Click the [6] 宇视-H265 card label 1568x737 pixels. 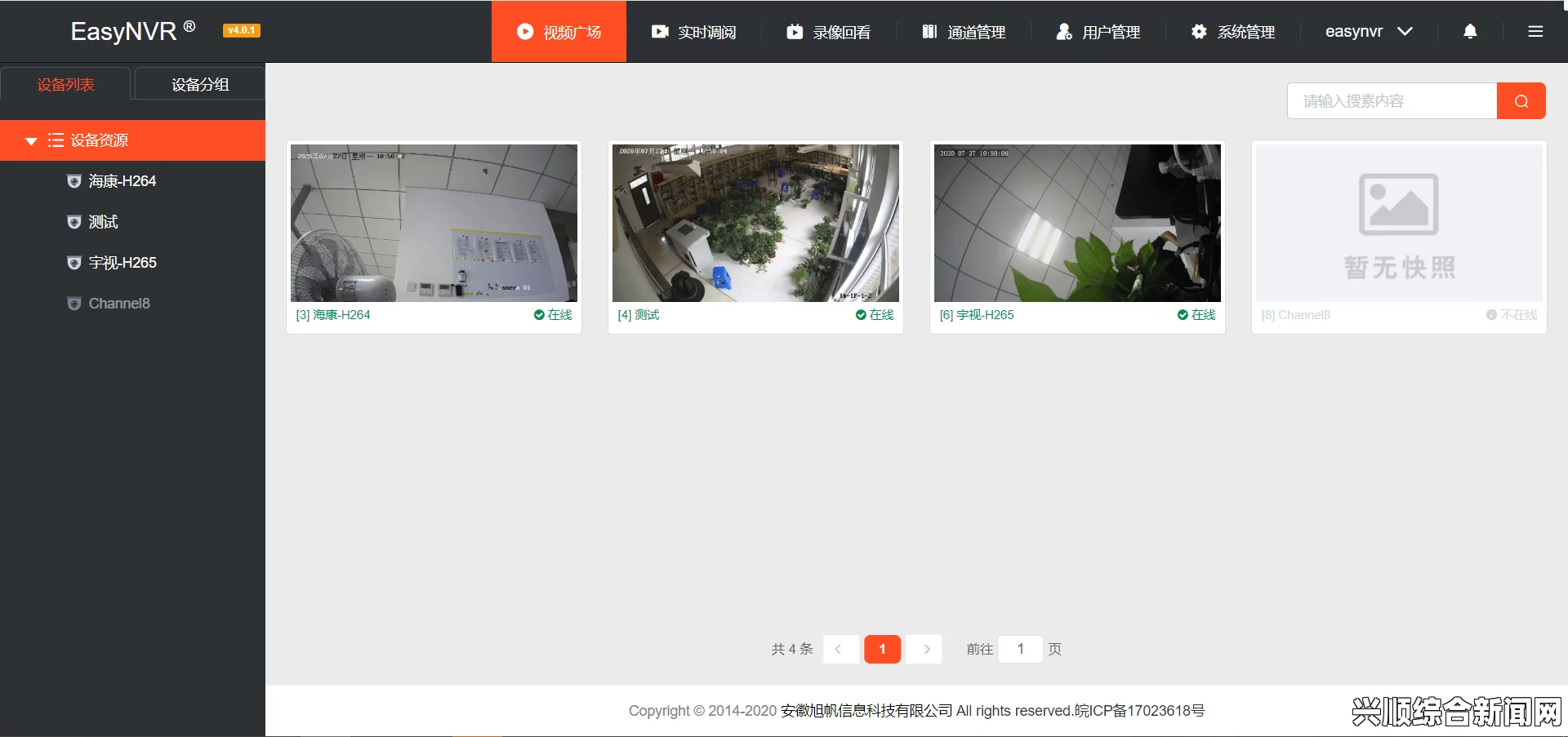point(977,315)
